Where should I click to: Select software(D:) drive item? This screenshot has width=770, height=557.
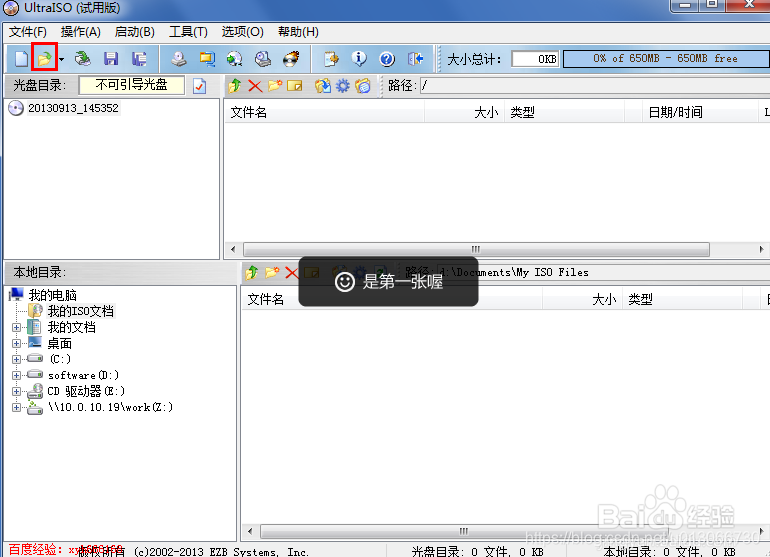(x=83, y=375)
